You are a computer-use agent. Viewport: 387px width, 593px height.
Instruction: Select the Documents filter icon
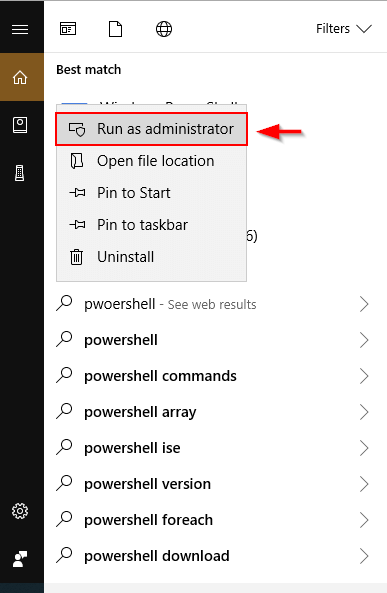coord(115,29)
